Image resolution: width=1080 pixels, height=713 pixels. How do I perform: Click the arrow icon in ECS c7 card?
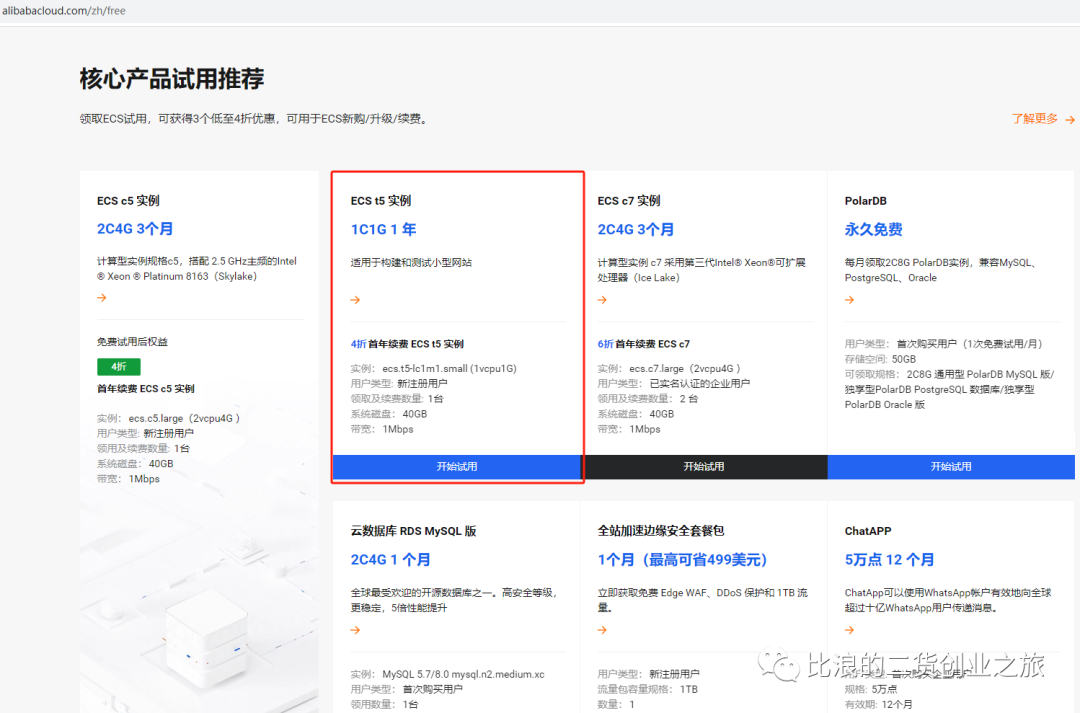coord(603,300)
